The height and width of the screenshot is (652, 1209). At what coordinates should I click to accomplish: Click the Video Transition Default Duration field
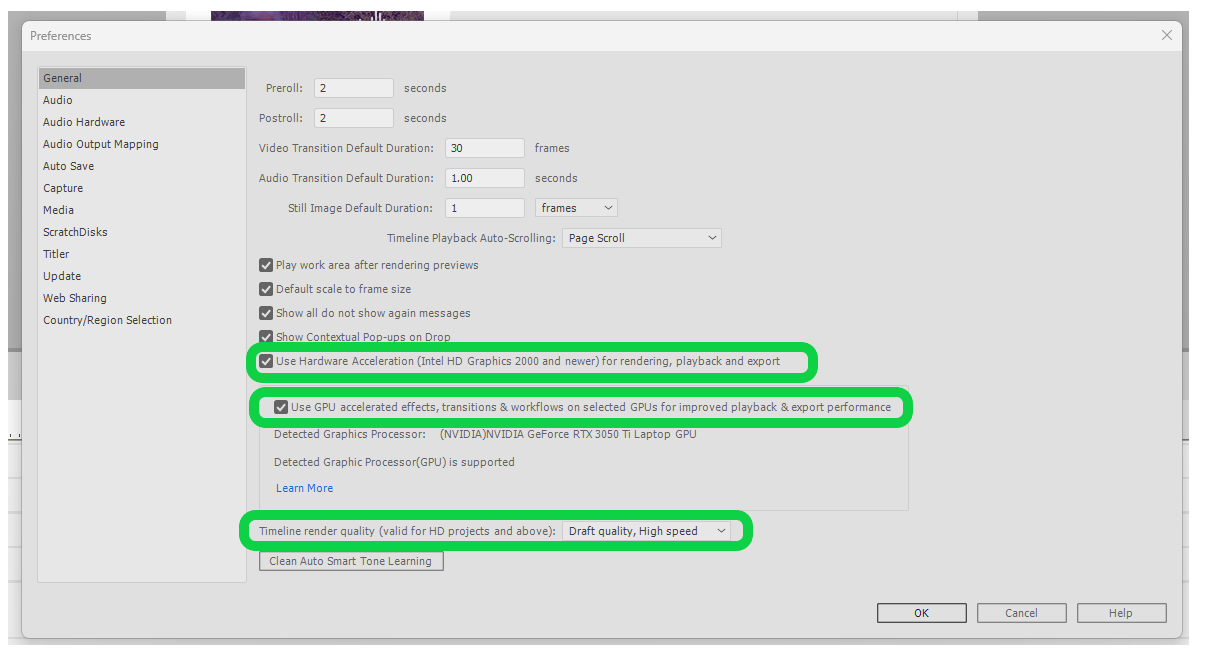(484, 147)
